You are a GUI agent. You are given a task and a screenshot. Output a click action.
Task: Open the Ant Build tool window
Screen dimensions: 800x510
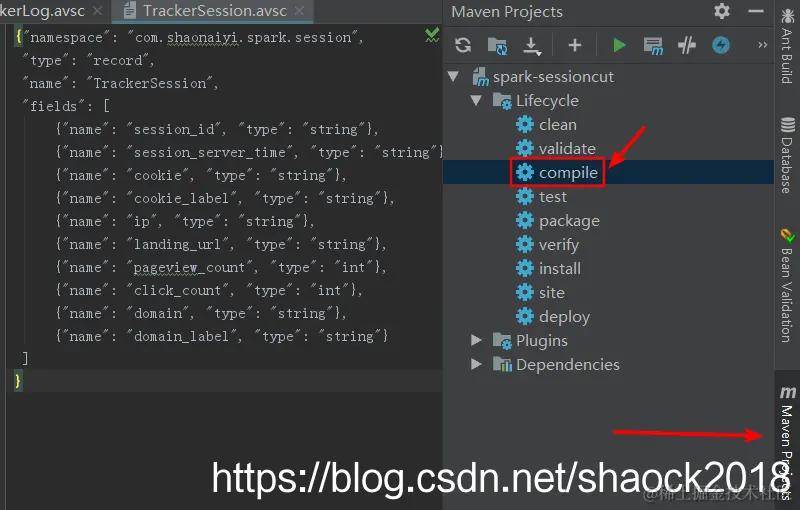(x=787, y=46)
